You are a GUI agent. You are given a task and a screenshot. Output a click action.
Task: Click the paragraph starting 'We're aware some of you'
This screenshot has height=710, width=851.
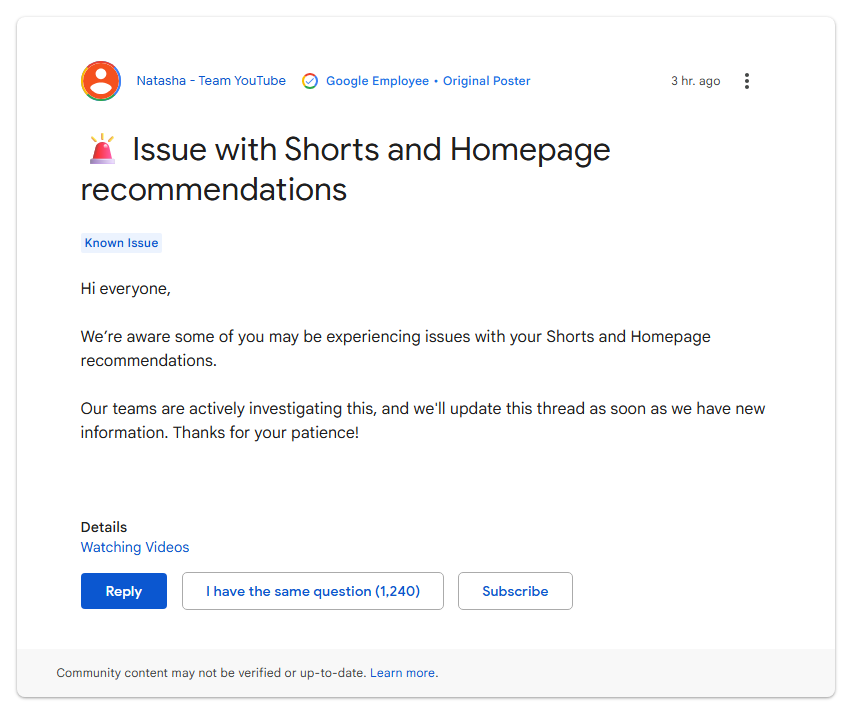point(396,348)
